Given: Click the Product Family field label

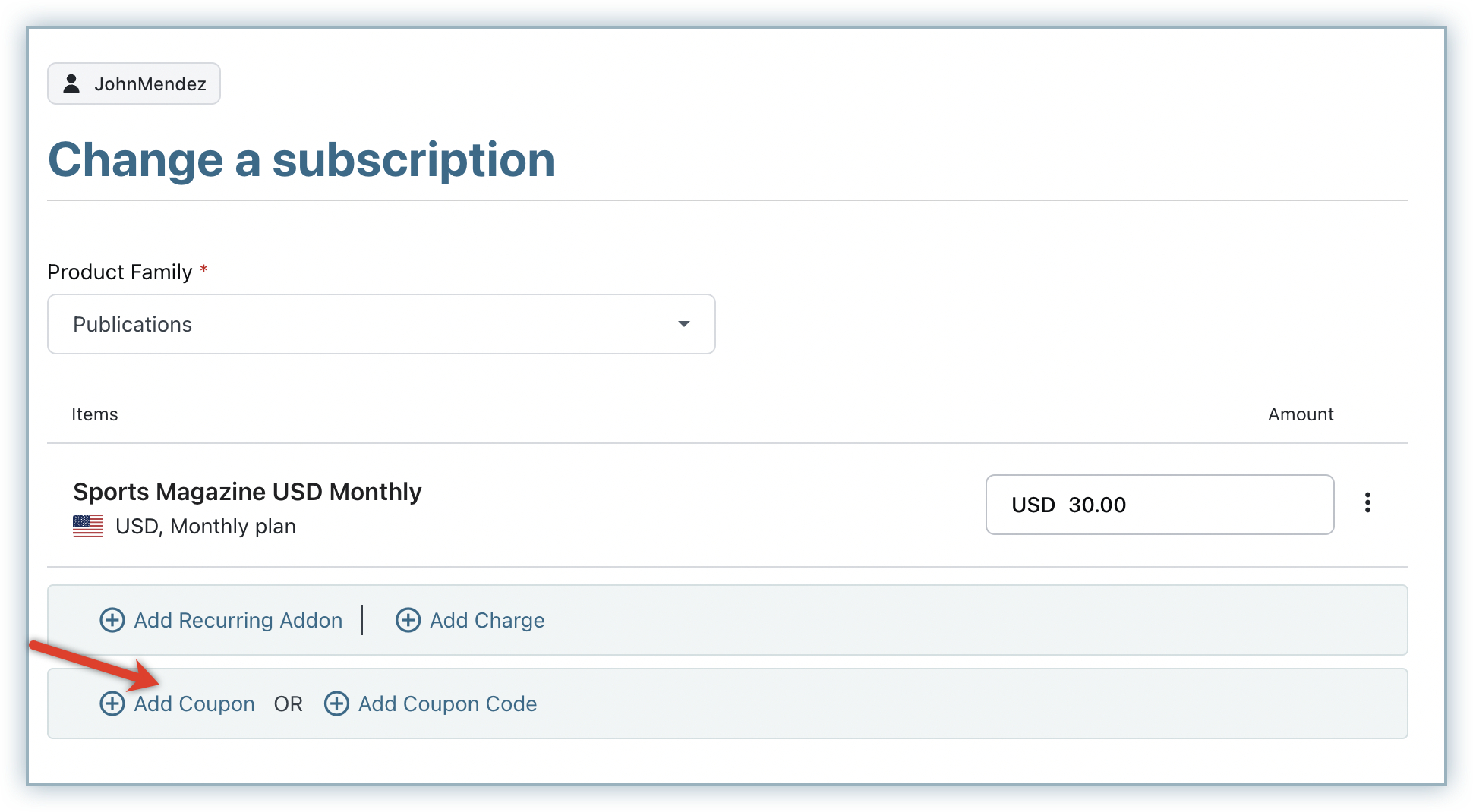Looking at the screenshot, I should tap(120, 272).
